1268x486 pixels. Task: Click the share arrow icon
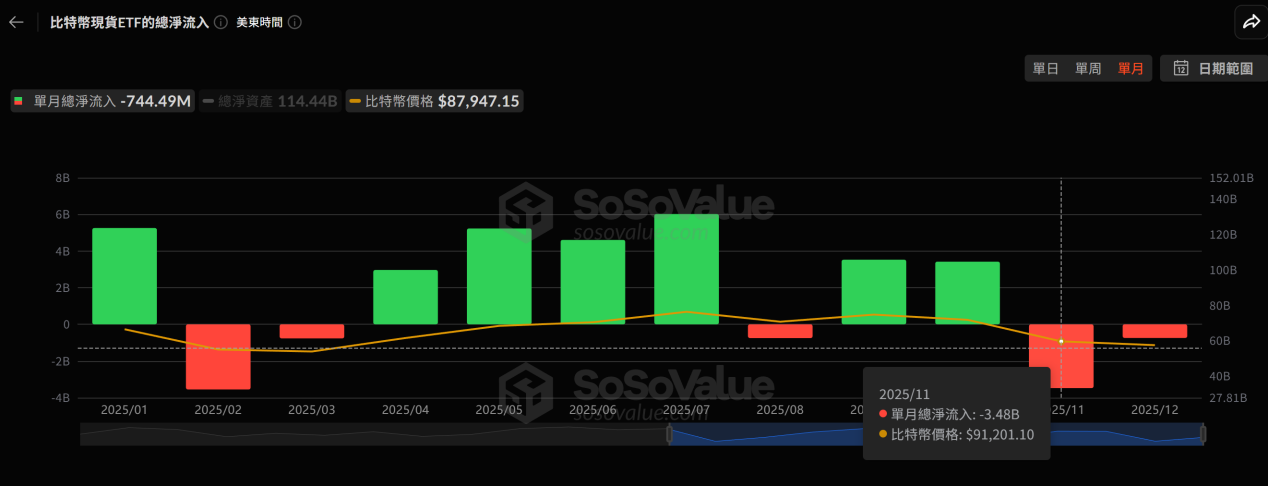coord(1250,21)
